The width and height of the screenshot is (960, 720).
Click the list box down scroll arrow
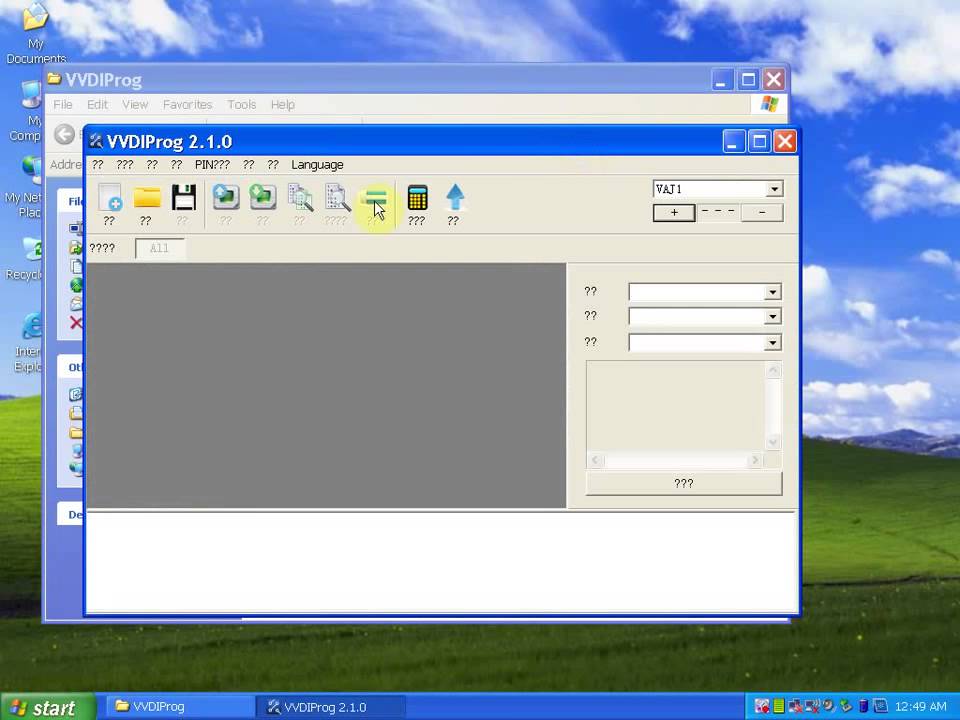coord(773,442)
